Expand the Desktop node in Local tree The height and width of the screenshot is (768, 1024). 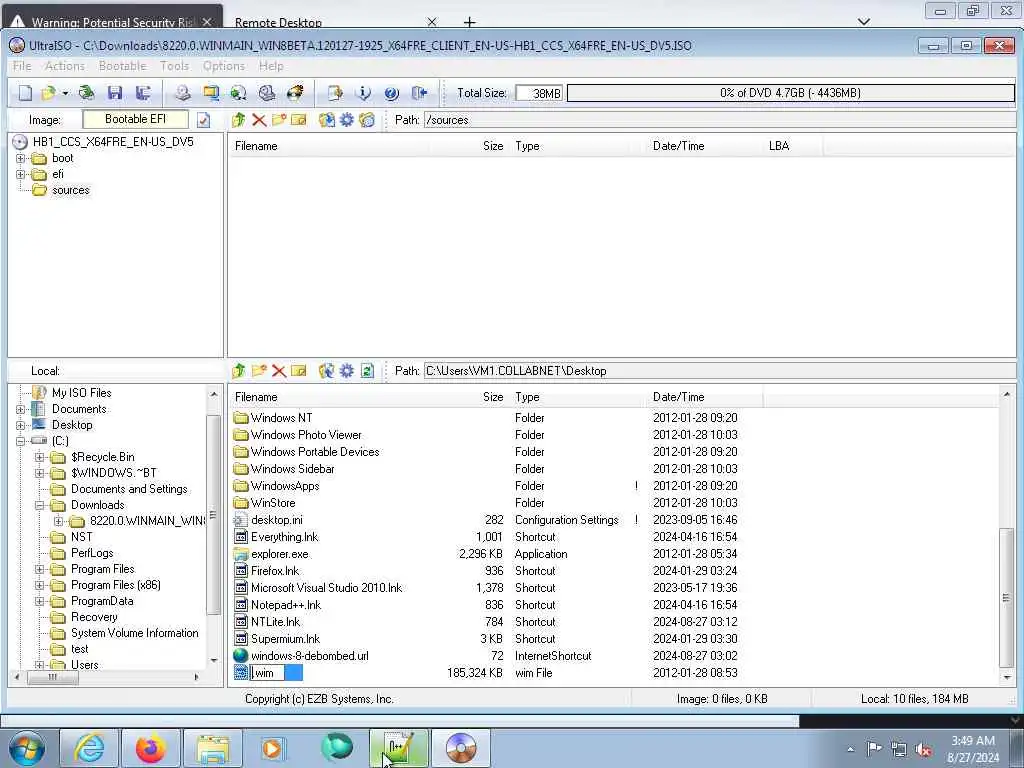pyautogui.click(x=20, y=425)
